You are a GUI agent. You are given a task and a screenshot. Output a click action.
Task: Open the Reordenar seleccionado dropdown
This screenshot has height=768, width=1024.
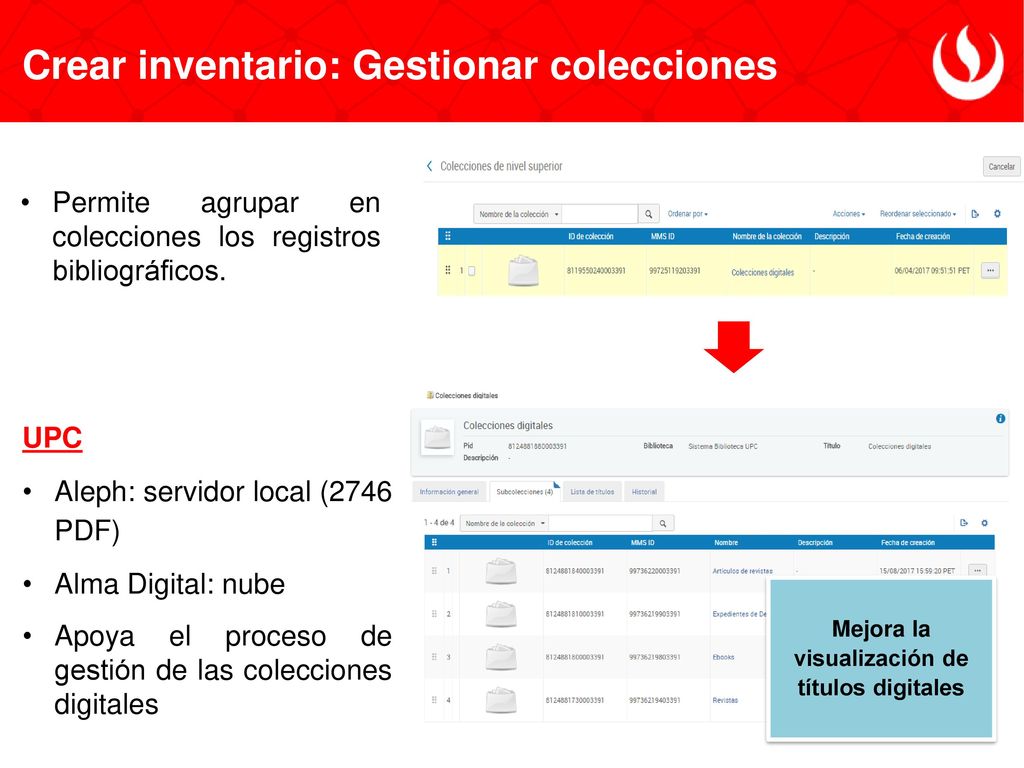[918, 214]
